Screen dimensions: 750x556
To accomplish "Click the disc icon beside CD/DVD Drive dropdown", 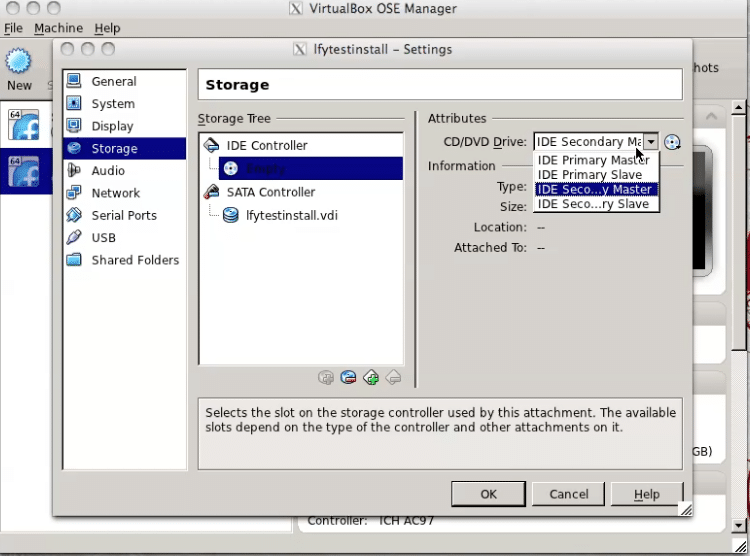I will pyautogui.click(x=672, y=142).
